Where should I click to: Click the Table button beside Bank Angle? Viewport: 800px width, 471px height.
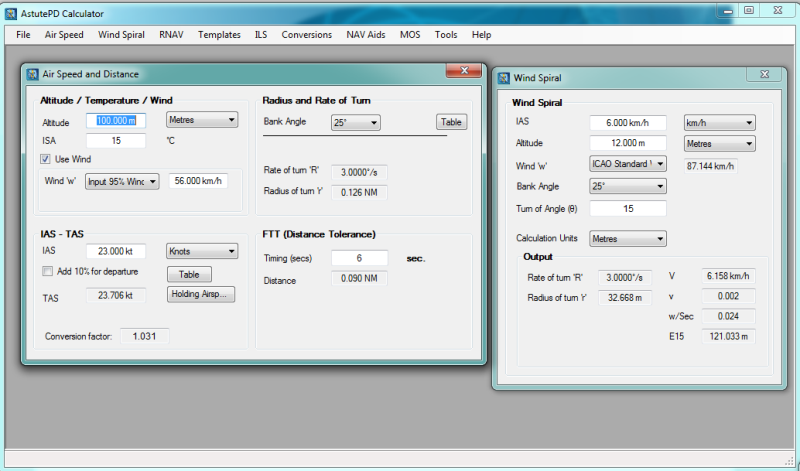(451, 122)
